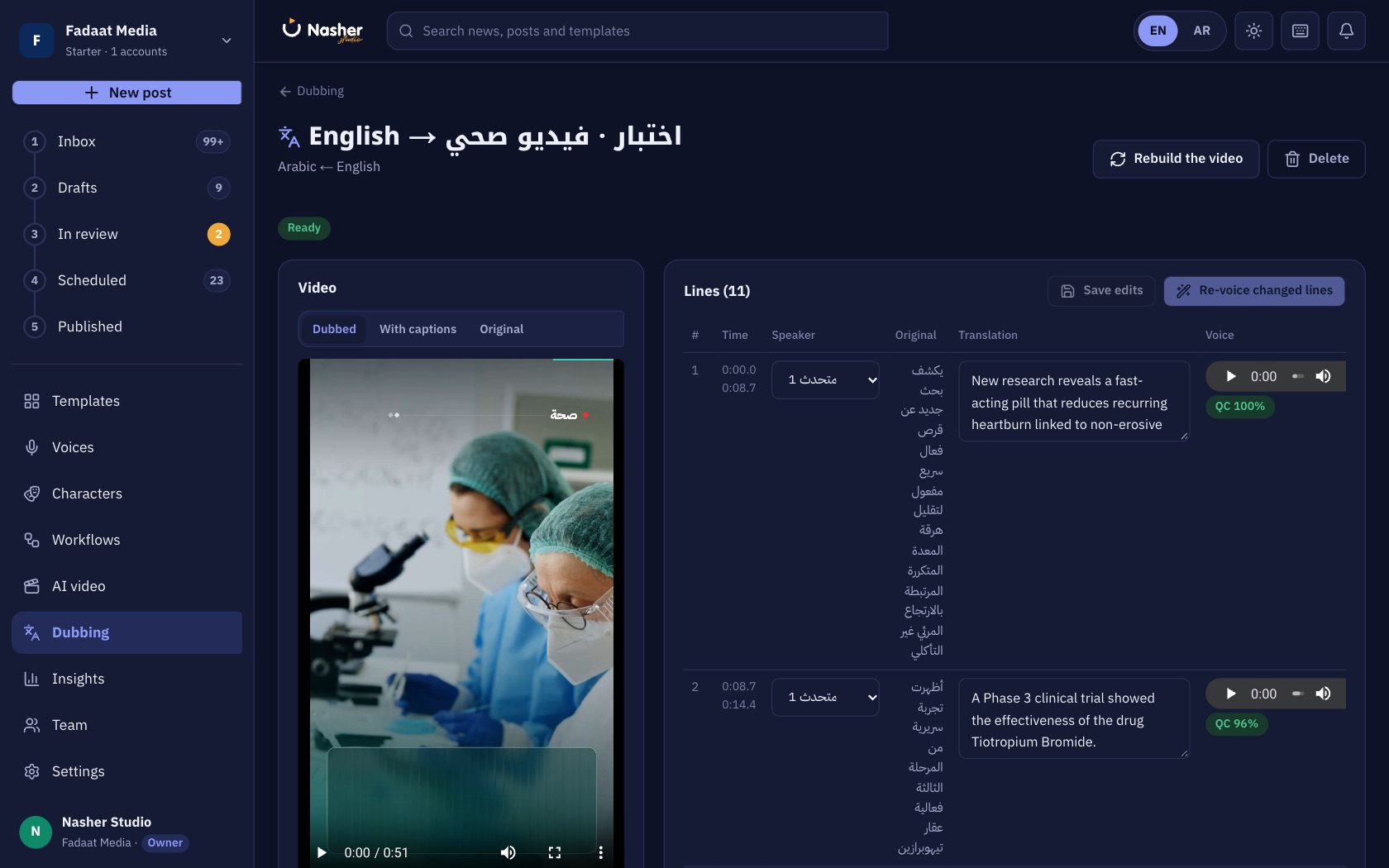Image resolution: width=1389 pixels, height=868 pixels.
Task: Click Re-voice changed lines
Action: tap(1254, 291)
